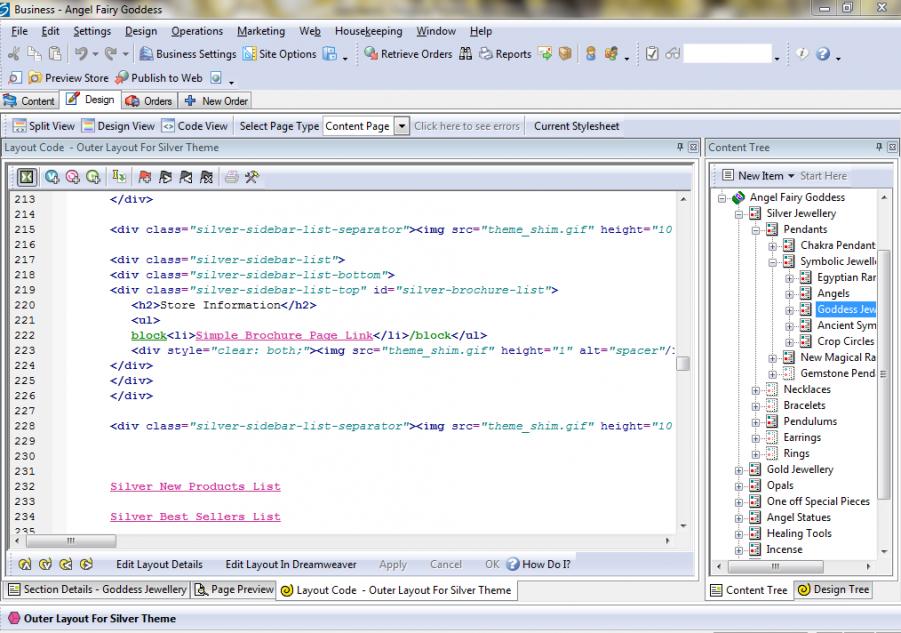Open the Housekeeping menu
The height and width of the screenshot is (633, 901).
click(368, 31)
